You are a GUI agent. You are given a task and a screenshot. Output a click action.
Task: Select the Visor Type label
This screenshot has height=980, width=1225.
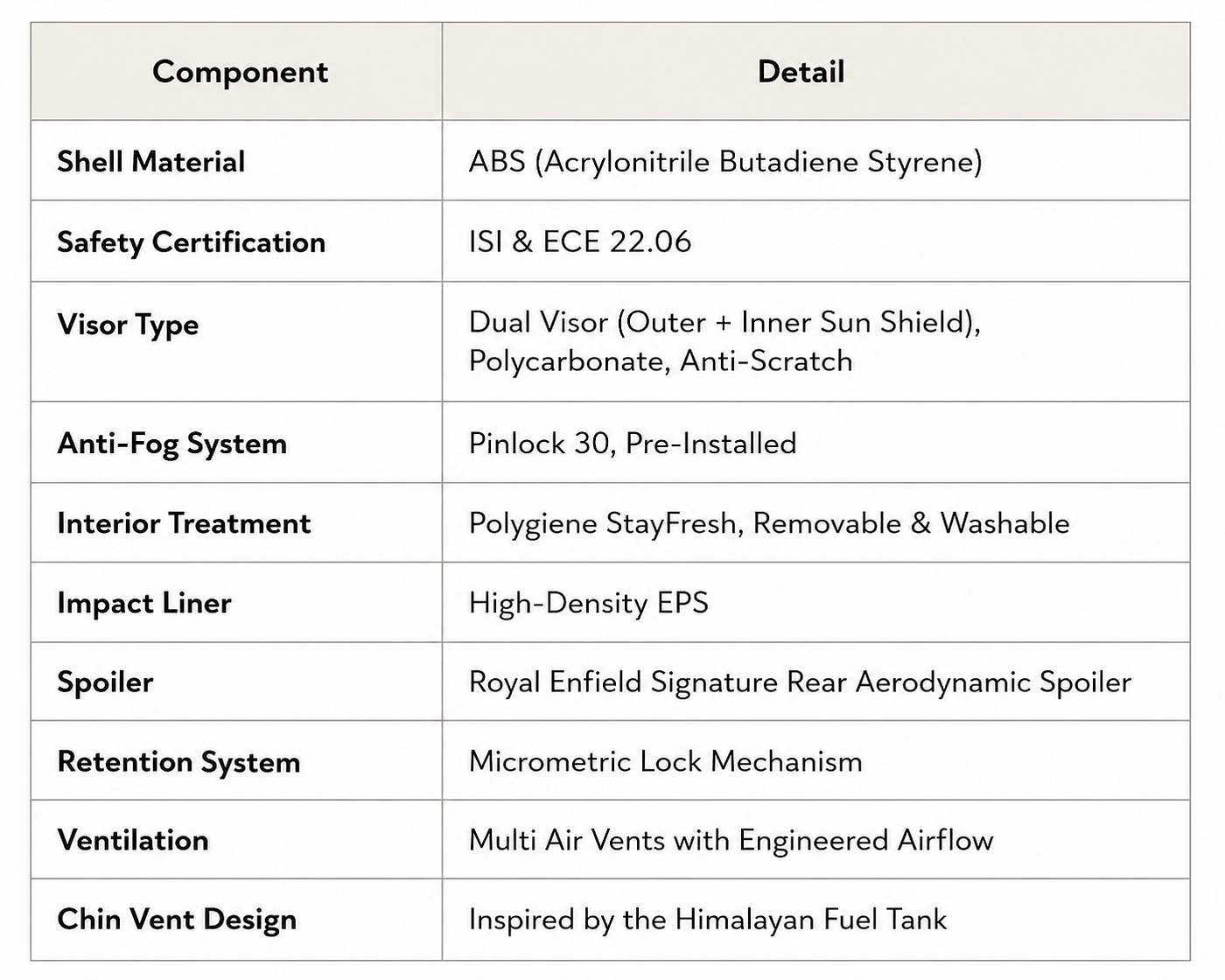click(x=129, y=325)
